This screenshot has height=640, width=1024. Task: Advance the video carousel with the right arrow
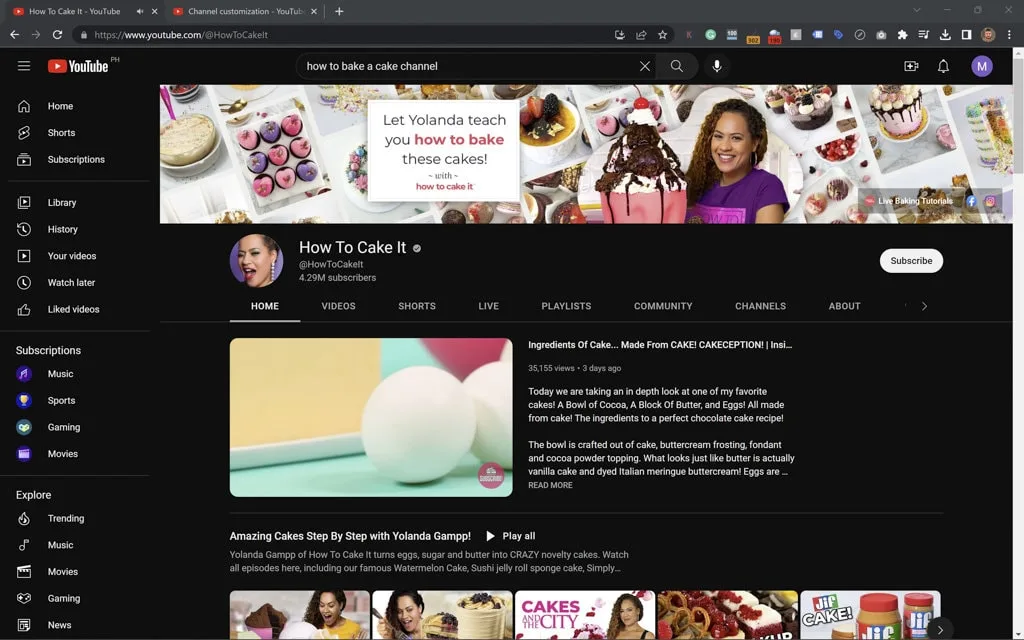click(941, 631)
